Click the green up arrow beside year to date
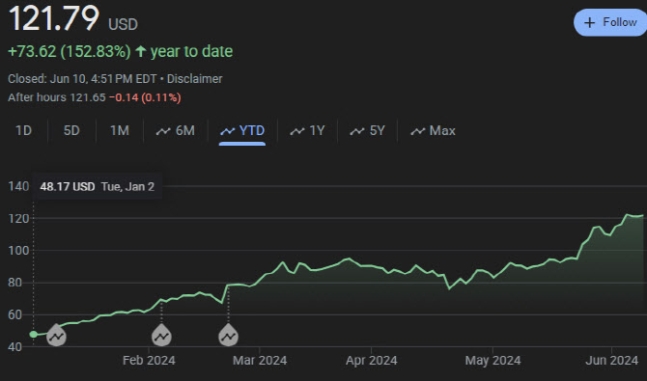647x381 pixels. point(141,52)
